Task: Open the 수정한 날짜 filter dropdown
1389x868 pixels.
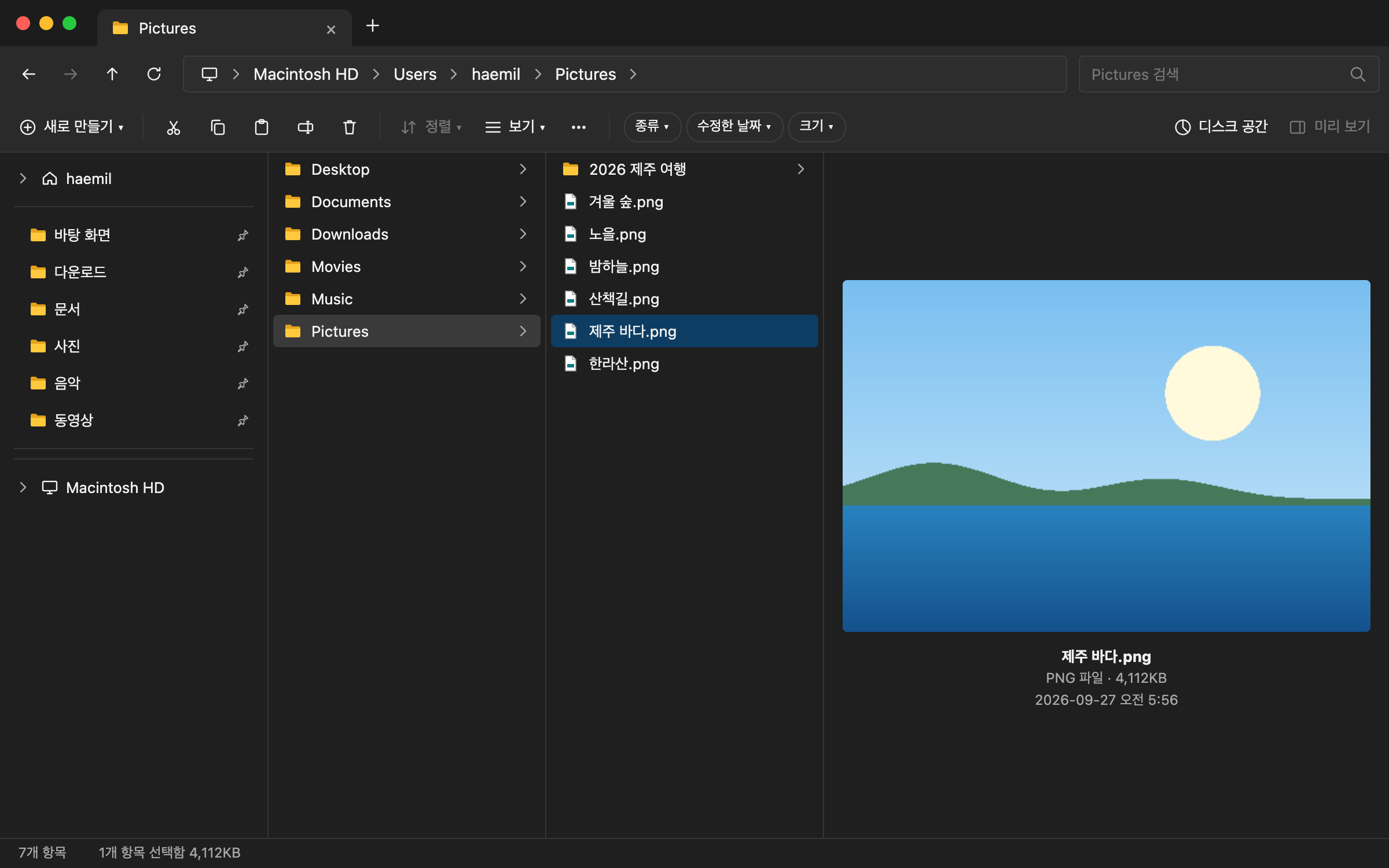Action: point(734,127)
